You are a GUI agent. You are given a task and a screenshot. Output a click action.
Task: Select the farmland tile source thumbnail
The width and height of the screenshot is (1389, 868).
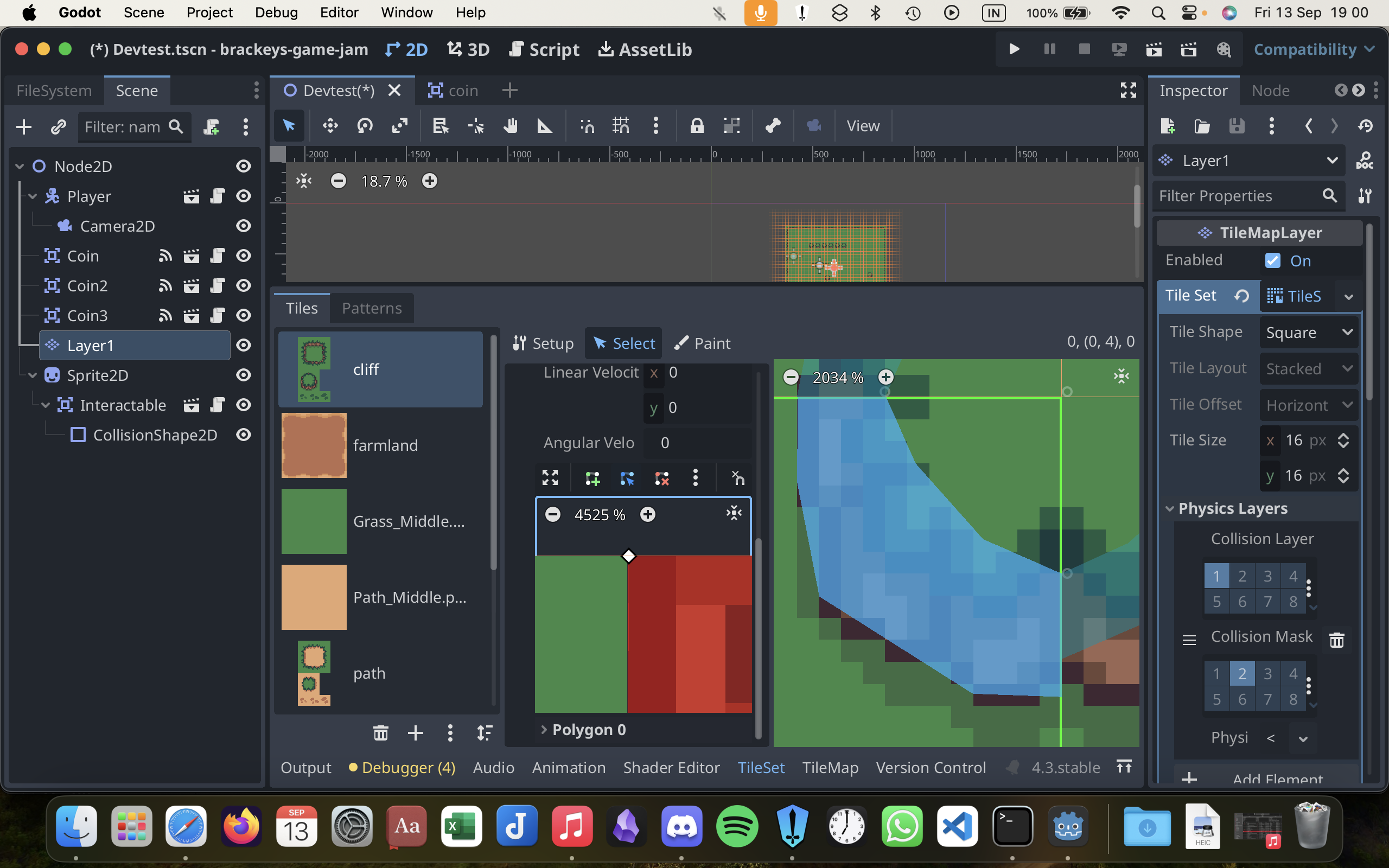314,445
